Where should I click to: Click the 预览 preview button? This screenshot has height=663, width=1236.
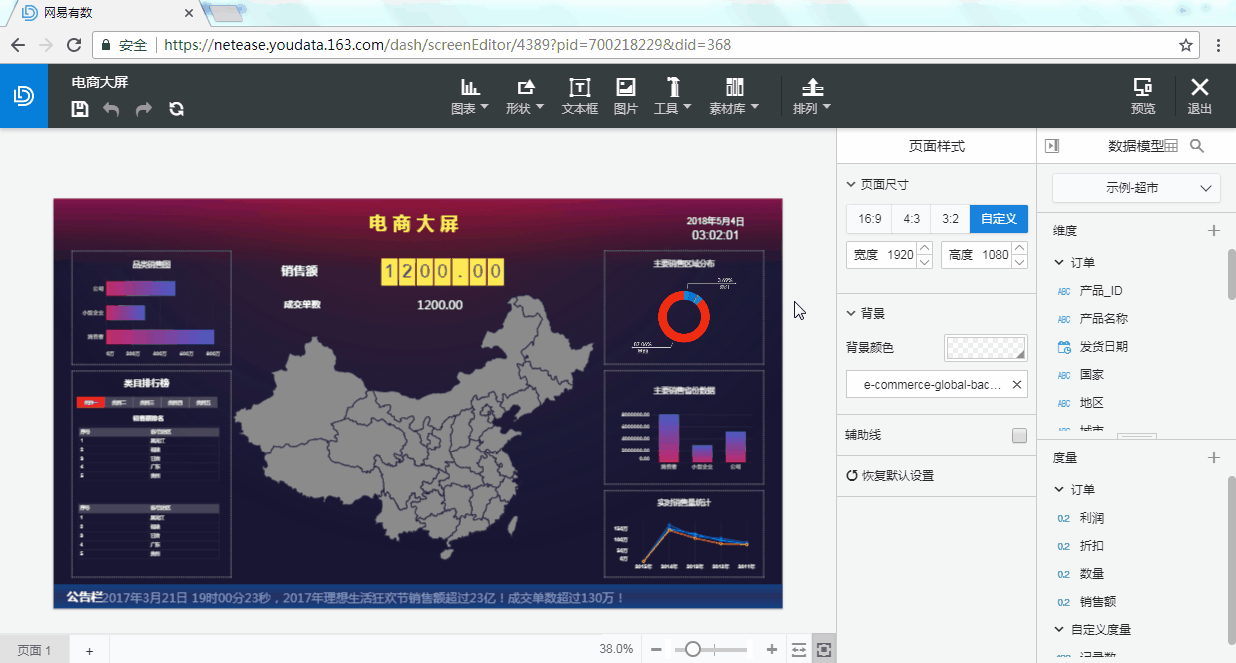coord(1143,96)
